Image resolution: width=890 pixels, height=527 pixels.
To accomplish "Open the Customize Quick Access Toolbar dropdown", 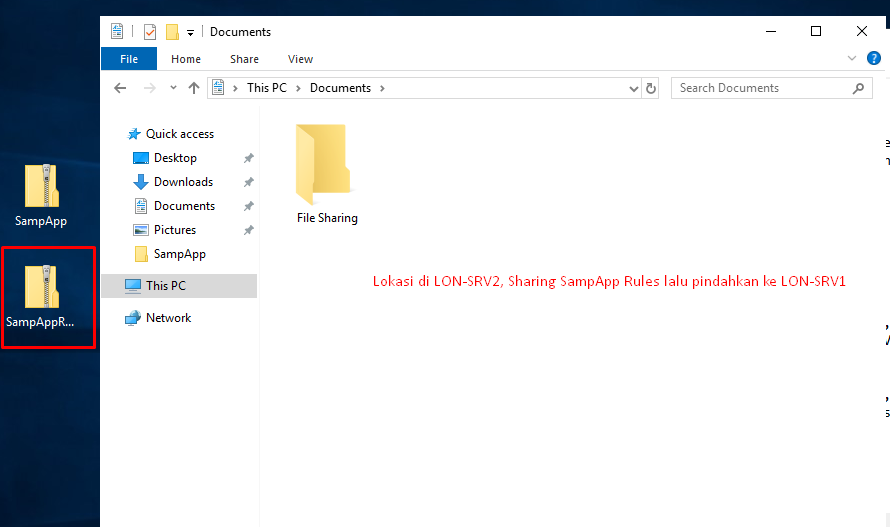I will point(191,33).
